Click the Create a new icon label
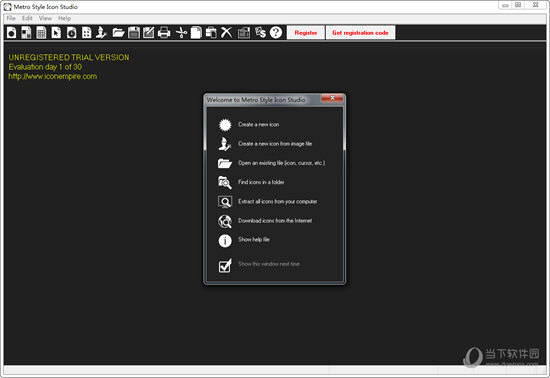 [x=259, y=124]
